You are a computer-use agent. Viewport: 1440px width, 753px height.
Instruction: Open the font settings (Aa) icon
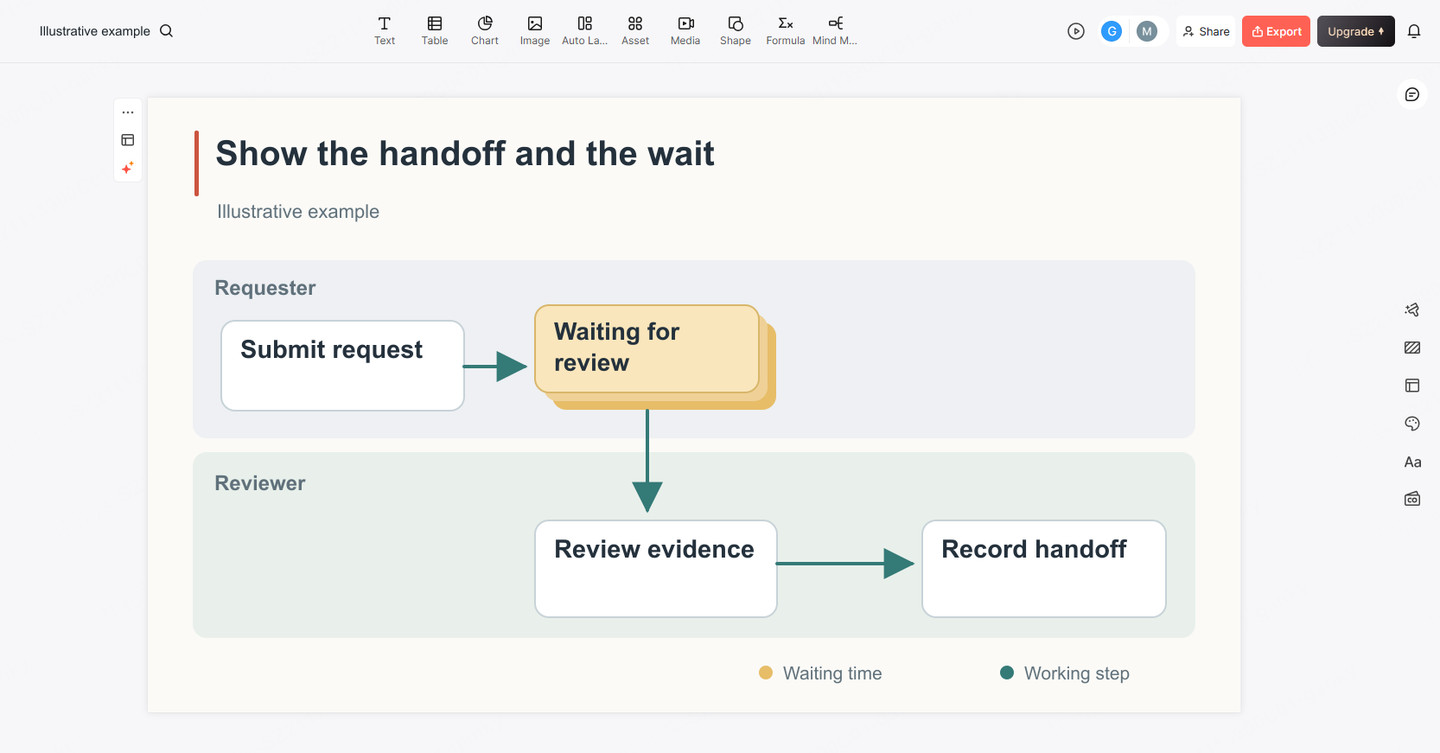point(1412,462)
